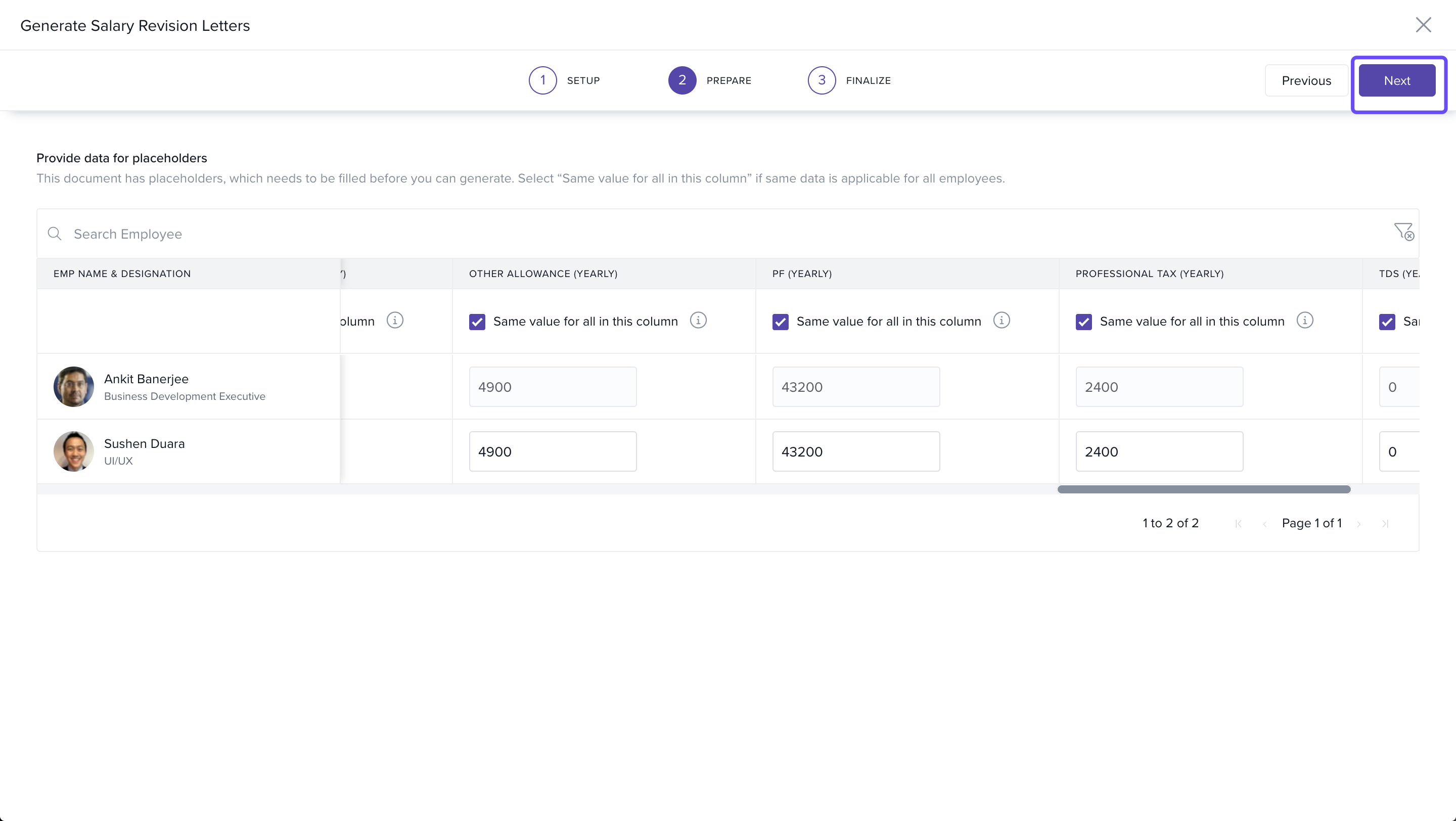Click the clear filter icon
Viewport: 1456px width, 821px height.
point(1403,232)
